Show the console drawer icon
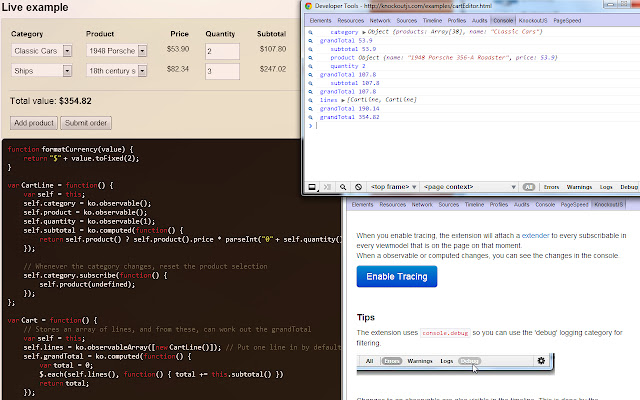 click(327, 187)
